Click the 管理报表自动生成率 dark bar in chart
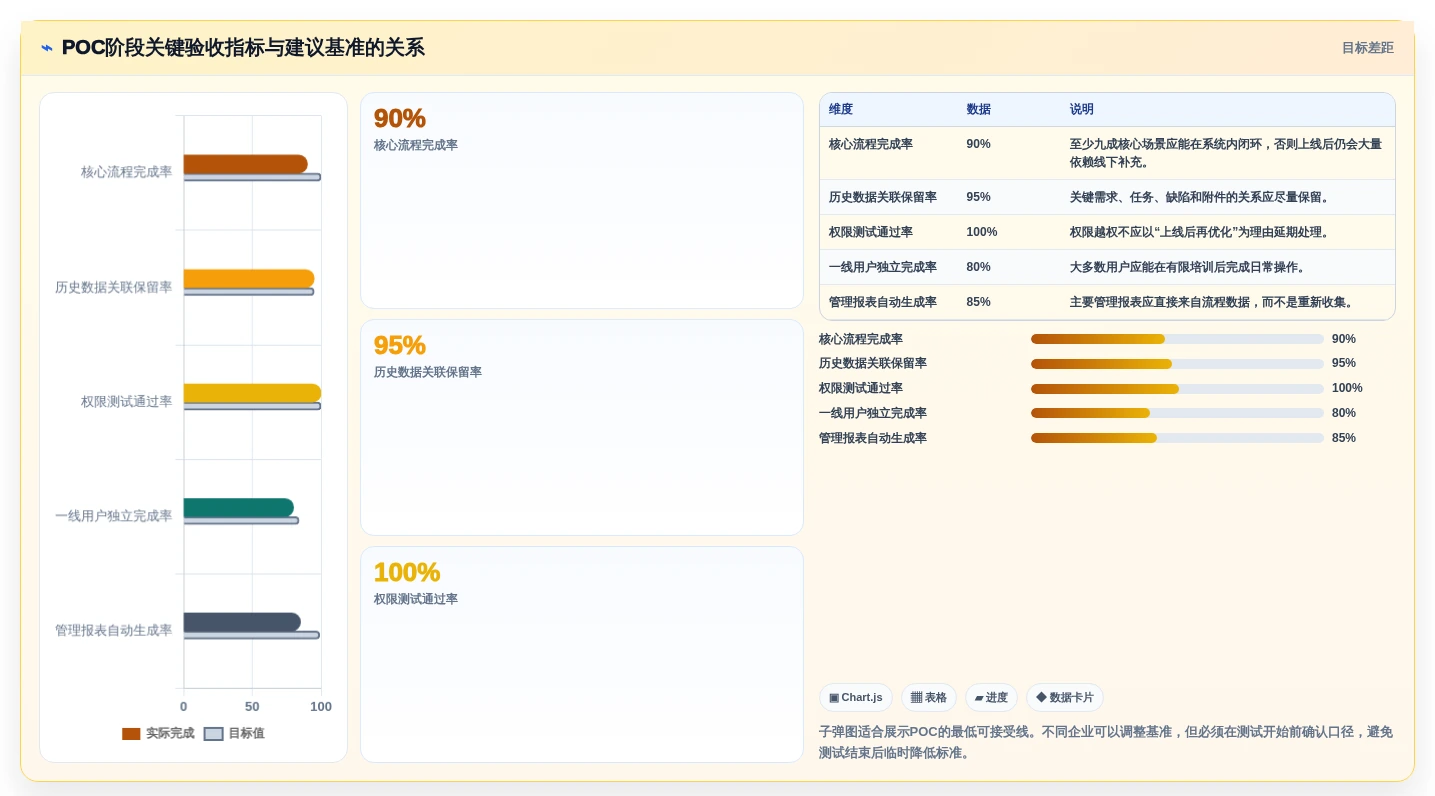This screenshot has height=796, width=1435. pos(242,622)
